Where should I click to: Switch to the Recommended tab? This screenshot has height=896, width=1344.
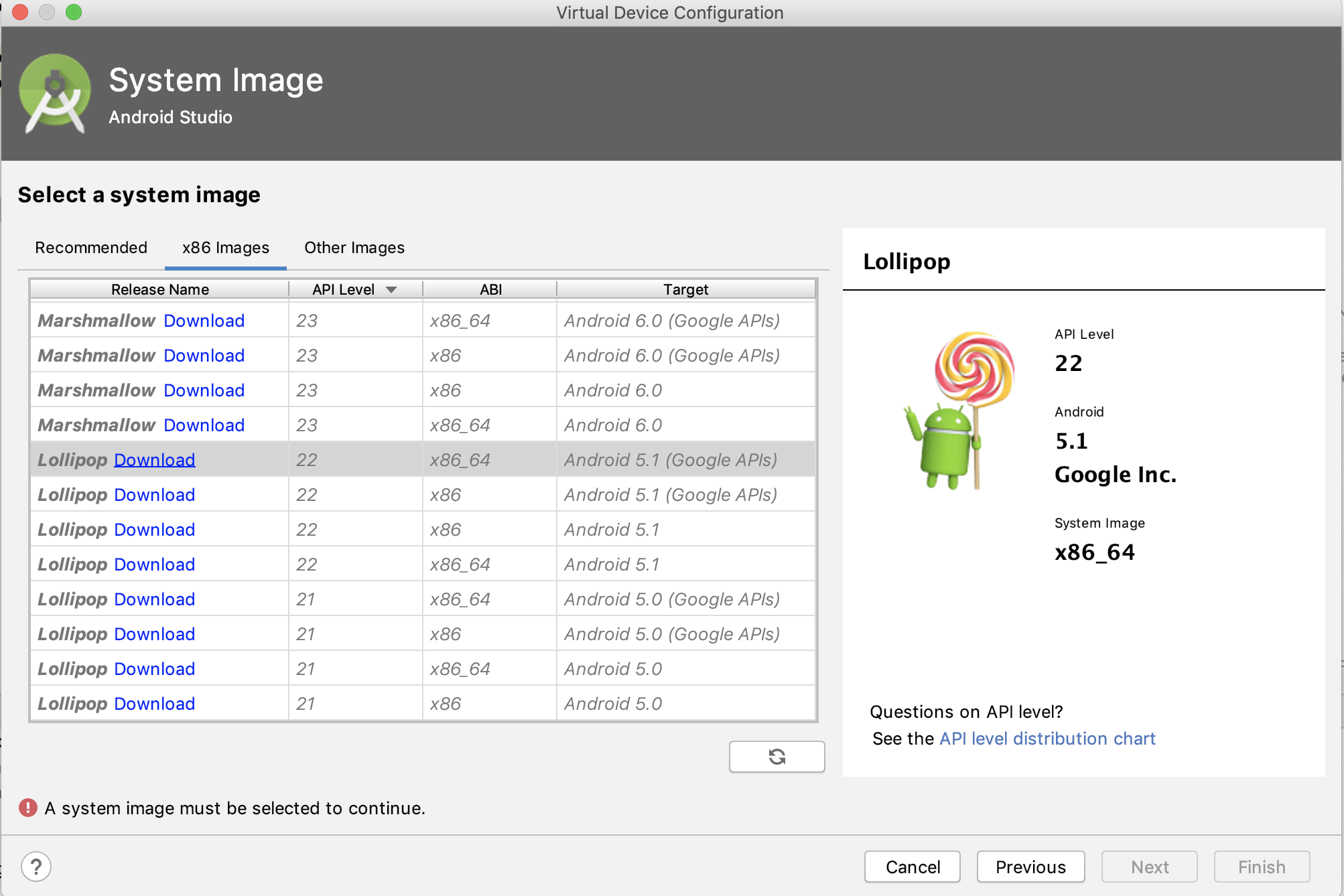click(91, 248)
